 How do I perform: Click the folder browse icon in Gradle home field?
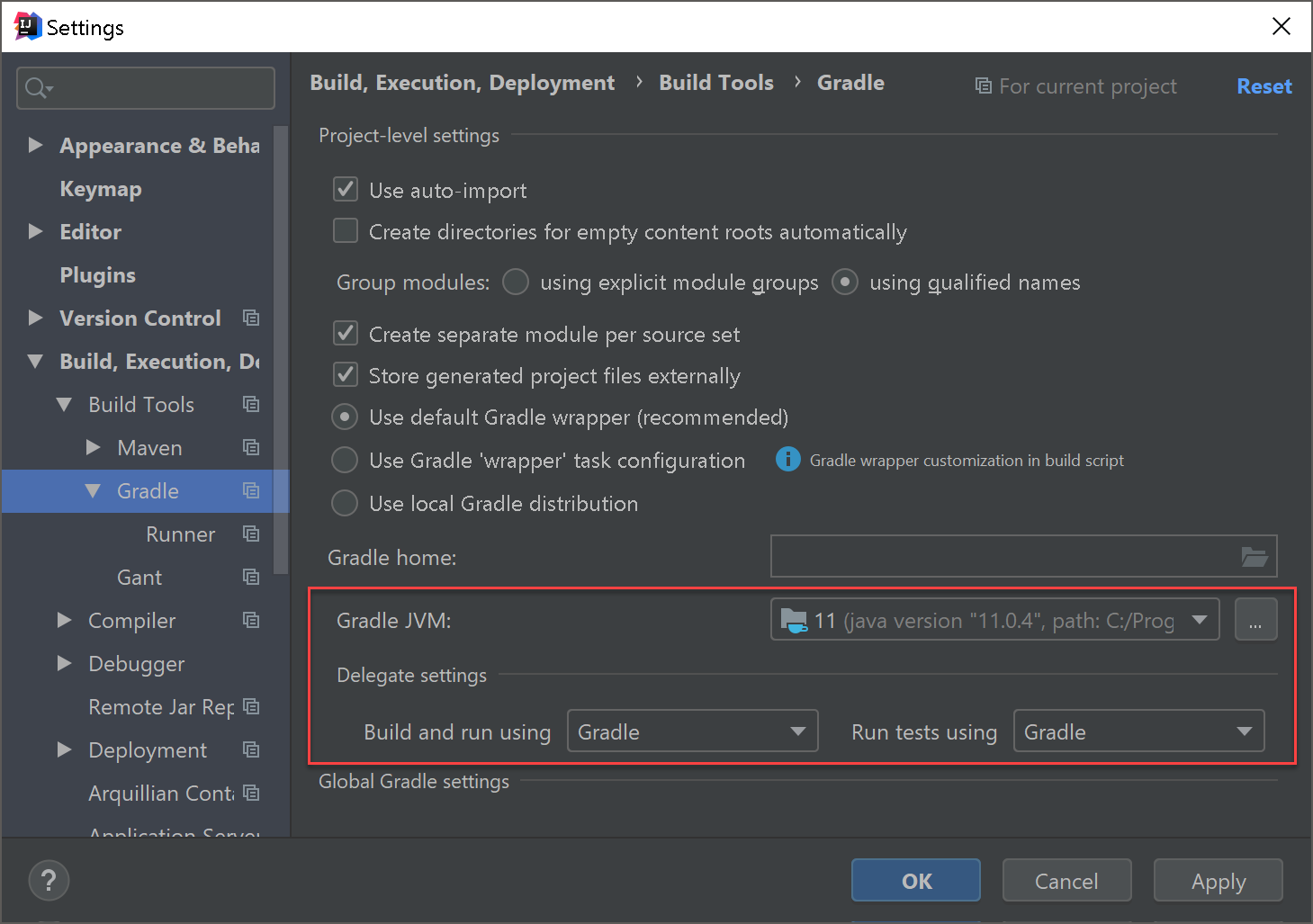point(1255,557)
